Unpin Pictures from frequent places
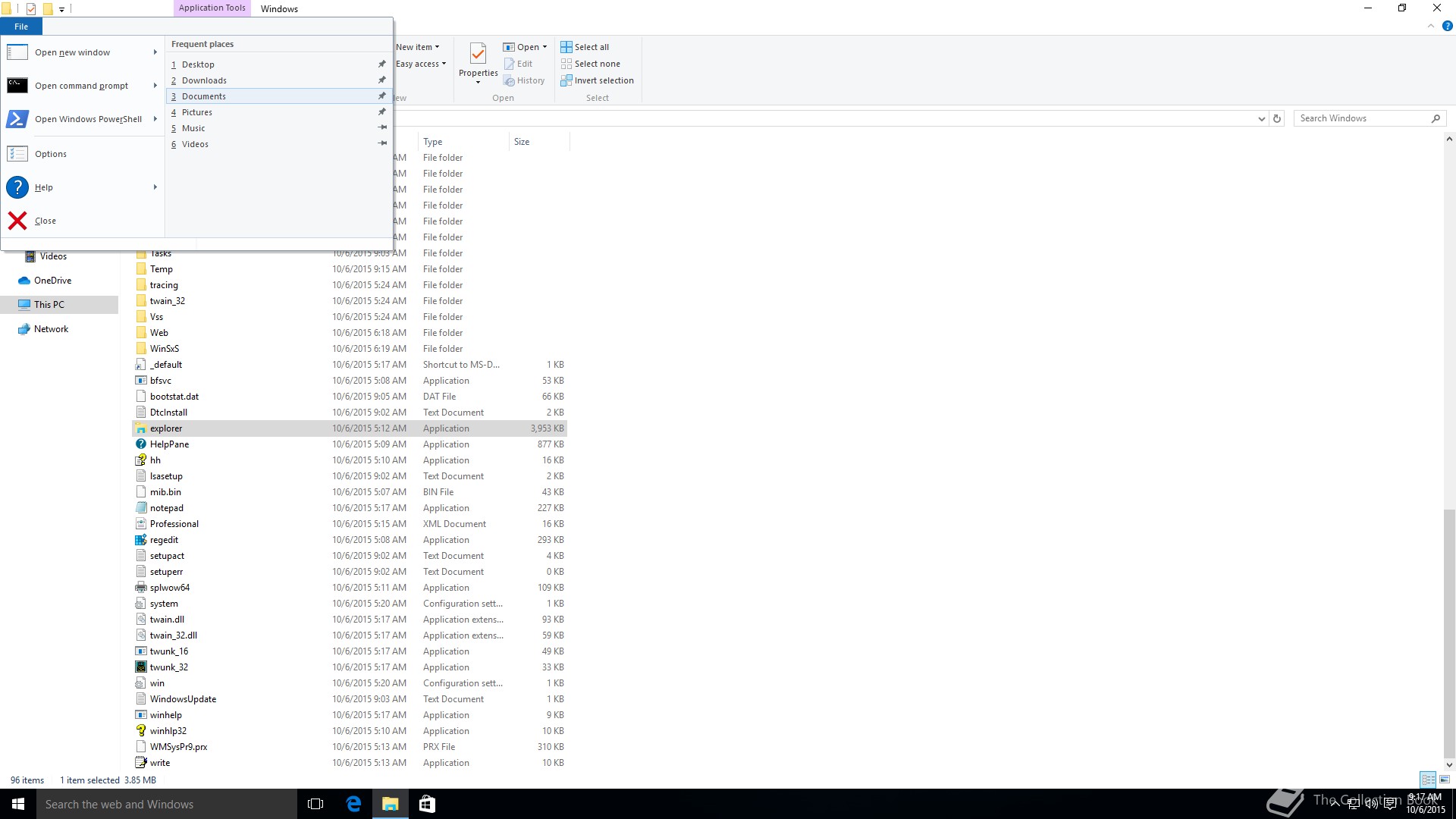The width and height of the screenshot is (1456, 819). [x=382, y=112]
